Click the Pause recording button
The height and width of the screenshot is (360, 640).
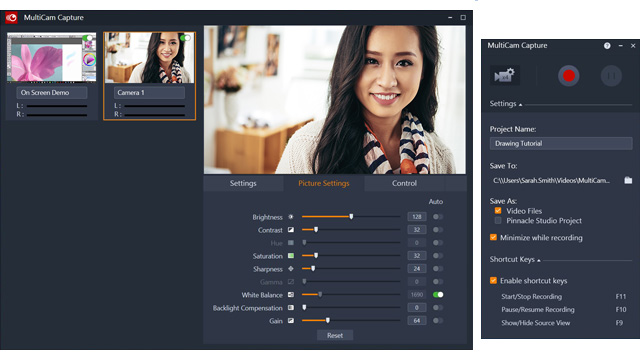[611, 76]
